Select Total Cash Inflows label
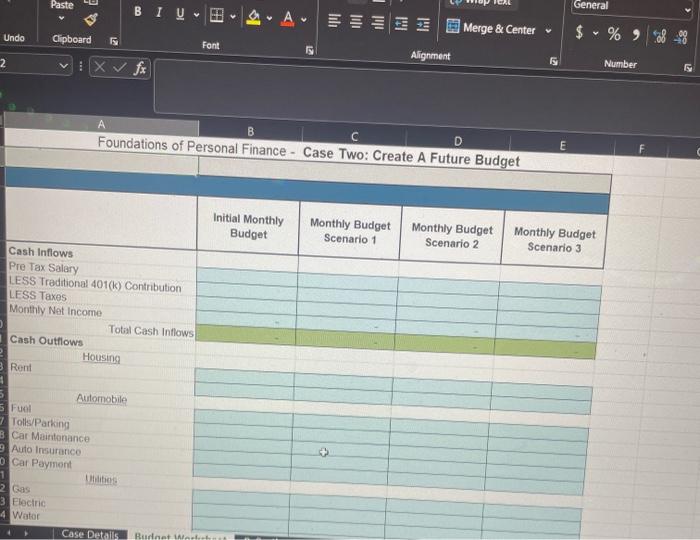The image size is (700, 540). coord(151,331)
